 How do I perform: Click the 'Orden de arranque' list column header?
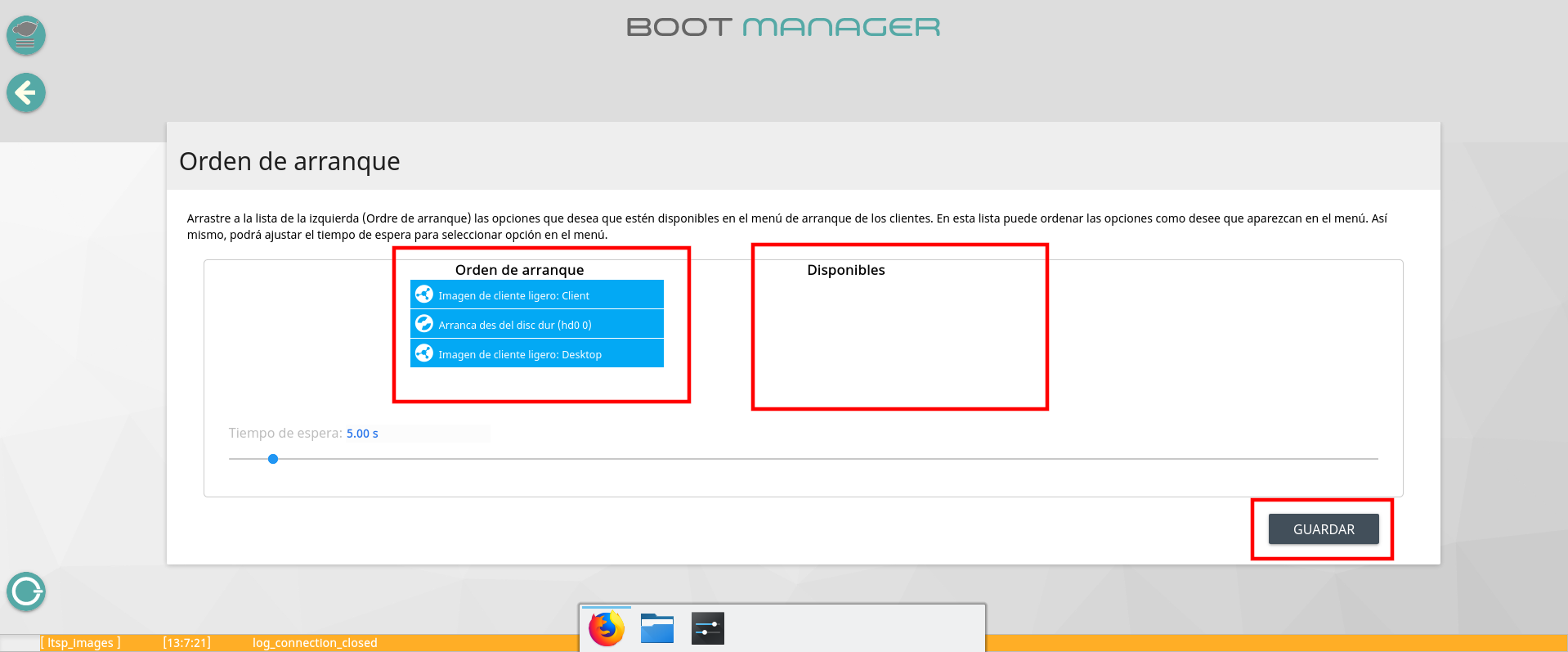click(519, 270)
